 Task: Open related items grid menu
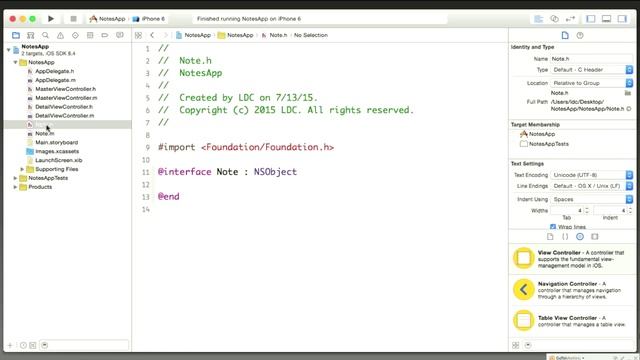coord(138,36)
